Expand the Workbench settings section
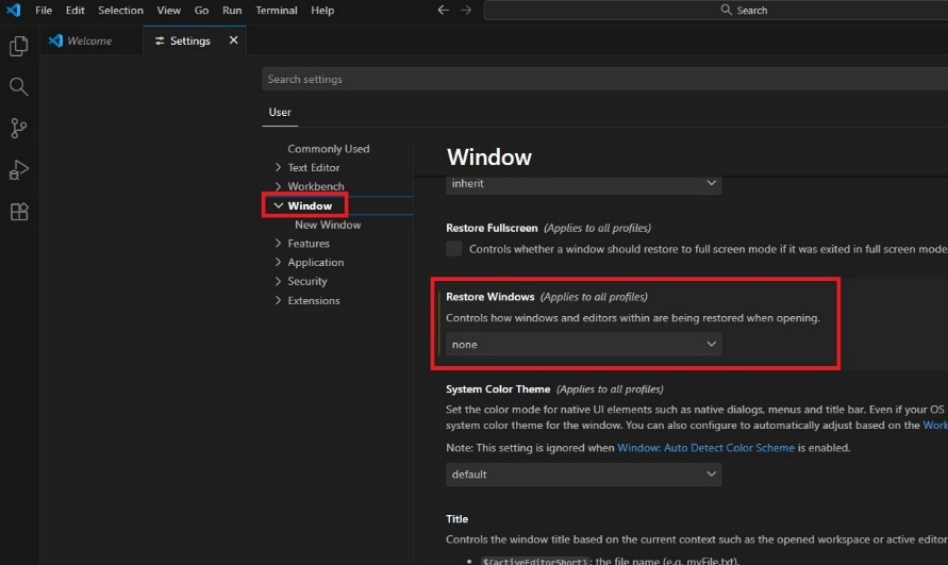 coord(316,186)
